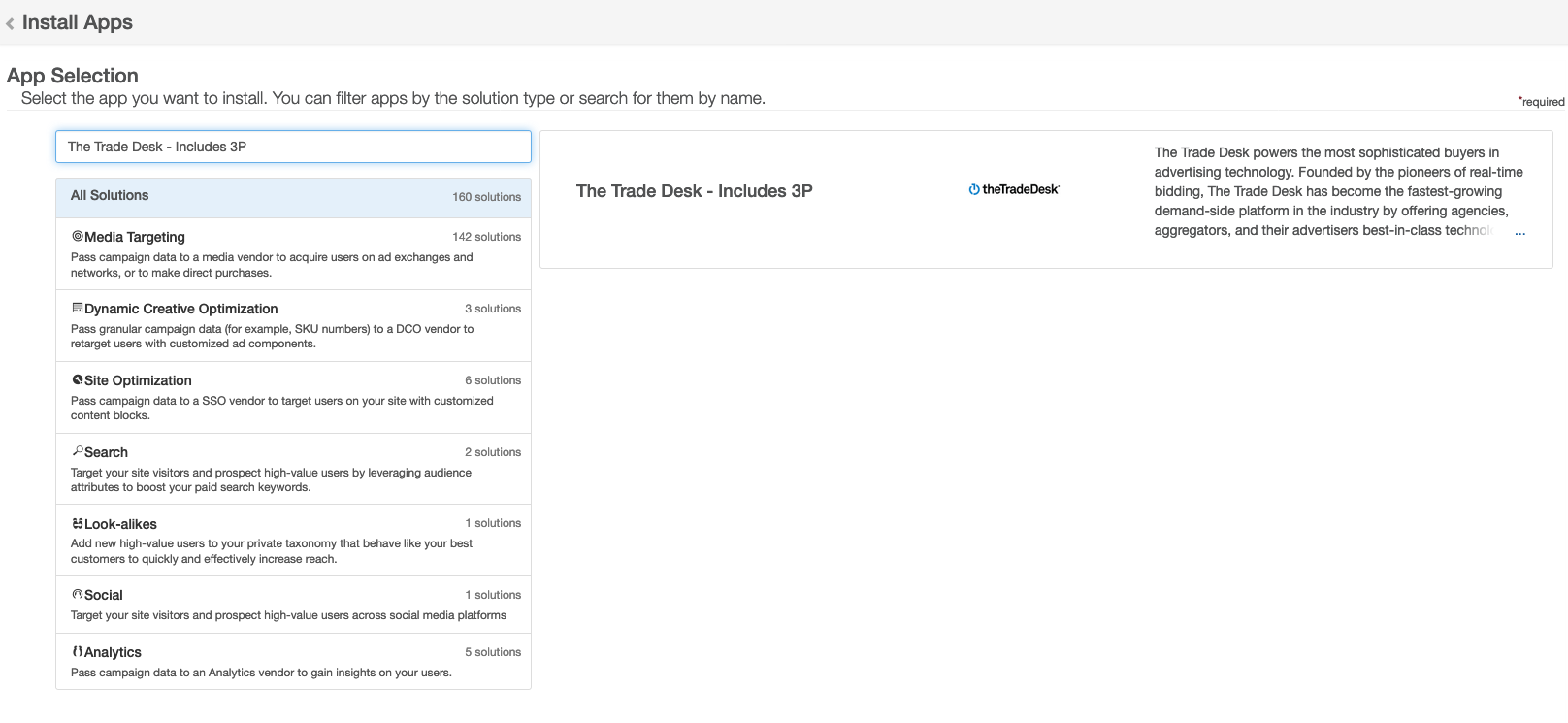Image resolution: width=1568 pixels, height=723 pixels.
Task: Choose the Look-alikes category
Action: (293, 540)
